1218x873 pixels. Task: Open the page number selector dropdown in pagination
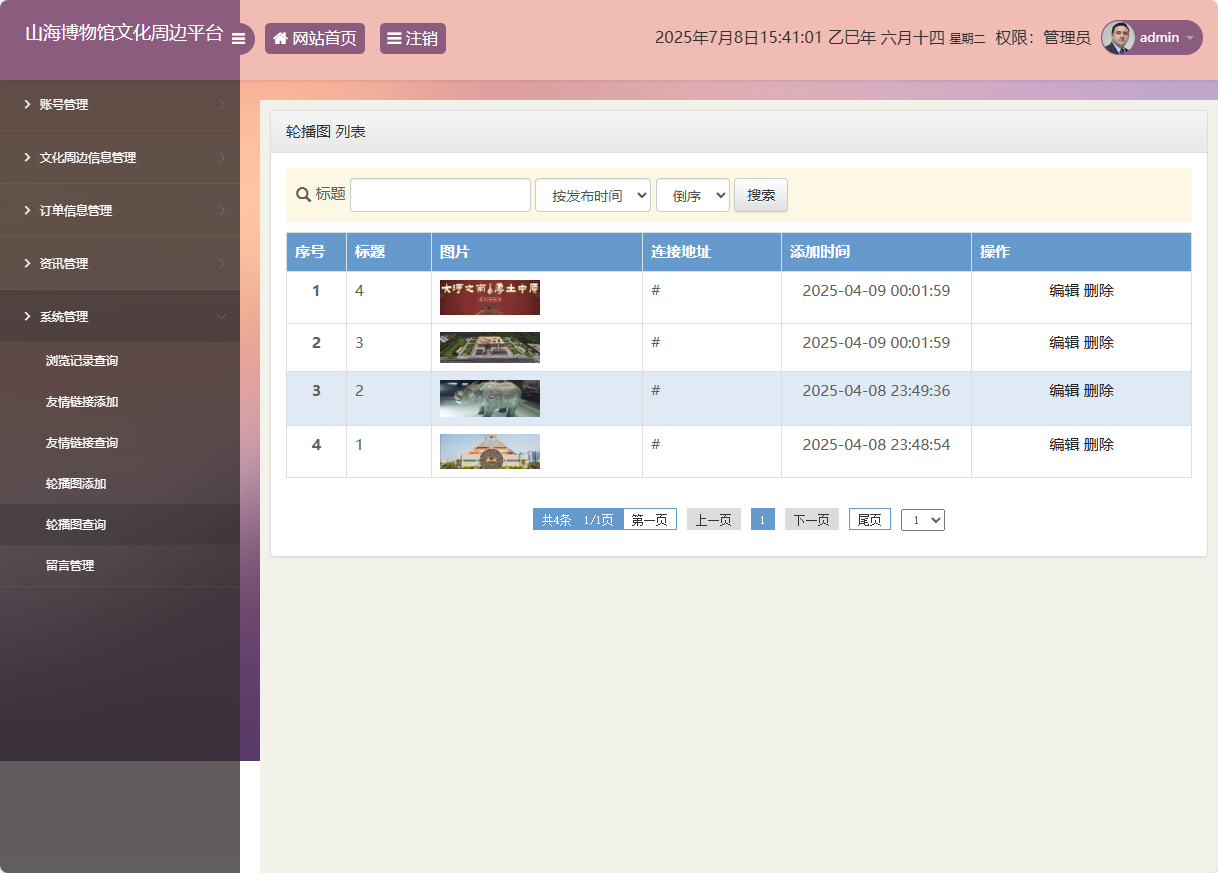pyautogui.click(x=921, y=519)
